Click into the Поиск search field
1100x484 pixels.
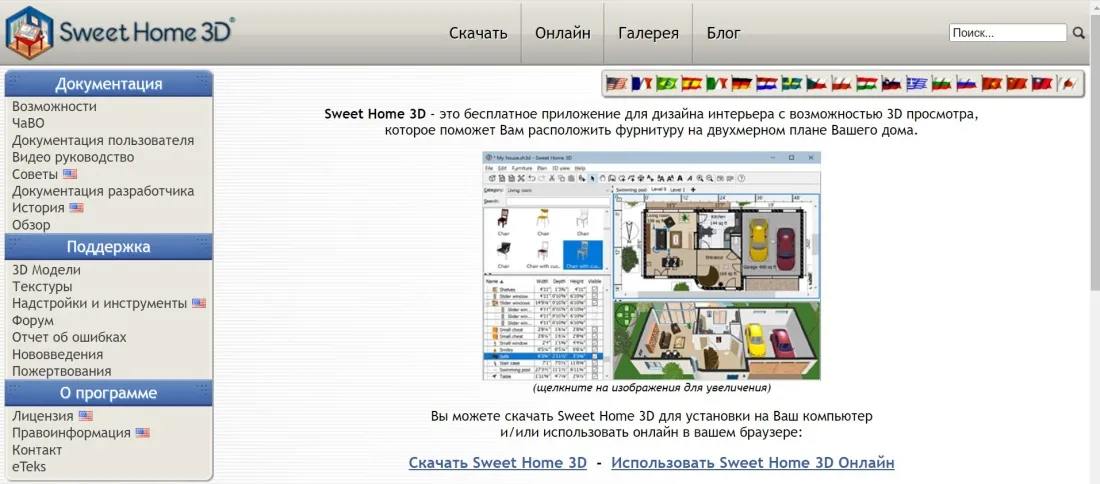point(1008,32)
